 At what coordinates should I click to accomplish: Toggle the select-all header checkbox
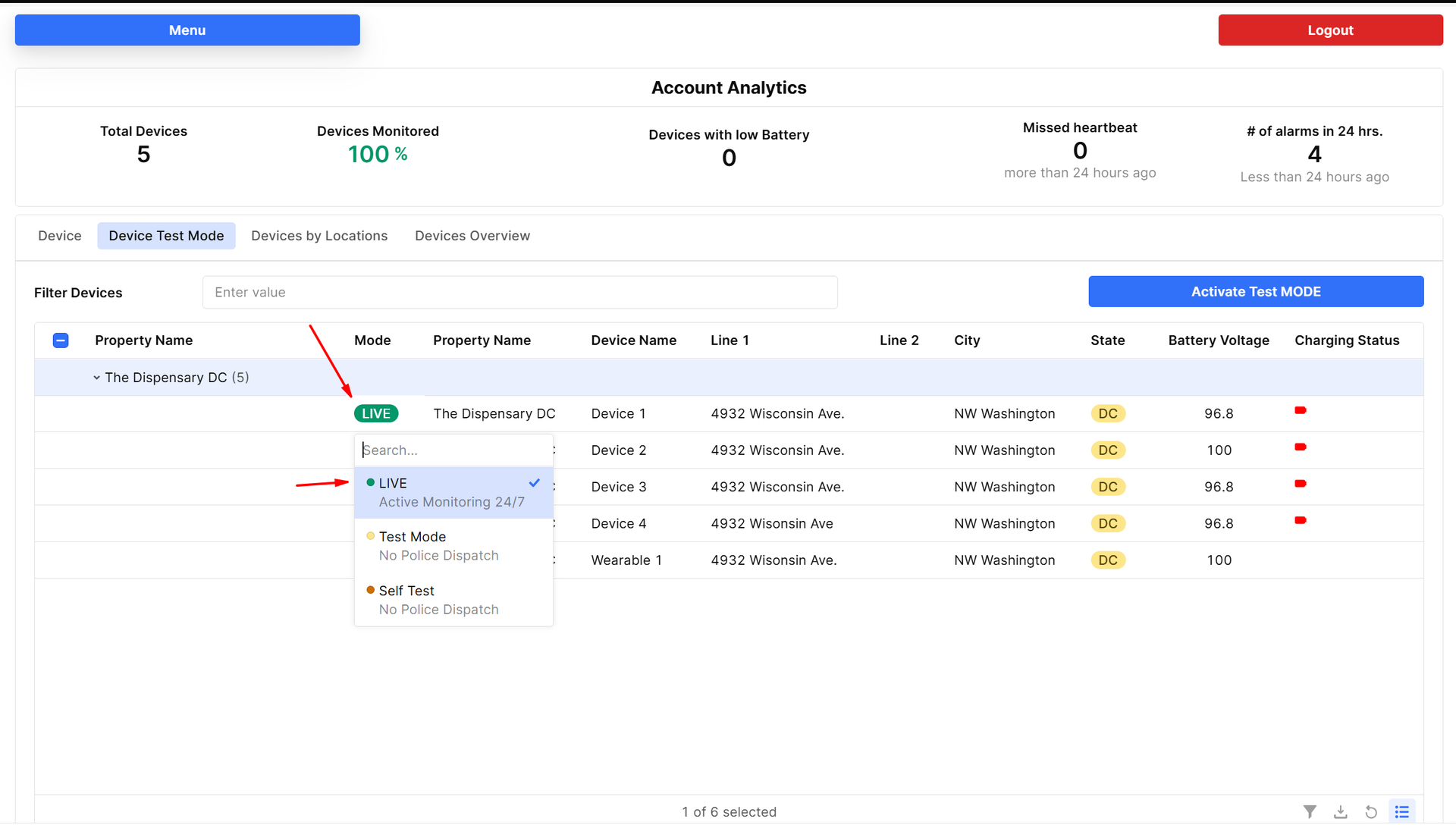[61, 340]
